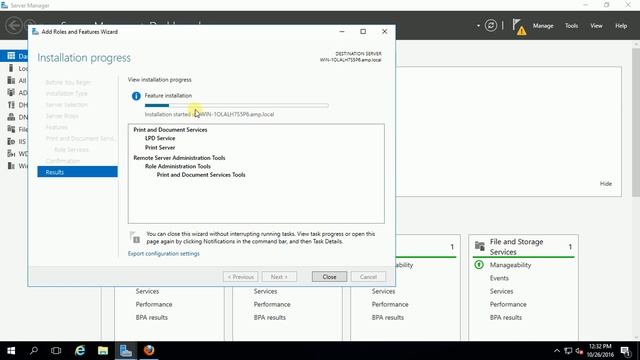Screen dimensions: 640x360
Task: Open Services in File and Storage tile
Action: point(501,291)
